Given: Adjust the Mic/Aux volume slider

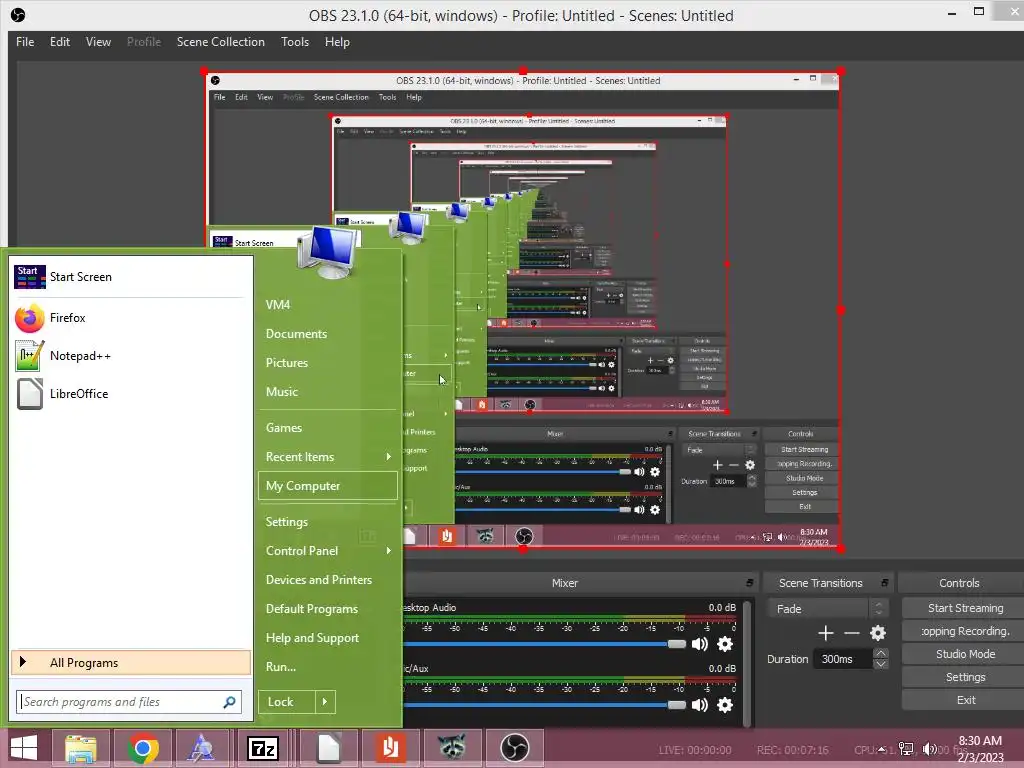Looking at the screenshot, I should point(676,705).
